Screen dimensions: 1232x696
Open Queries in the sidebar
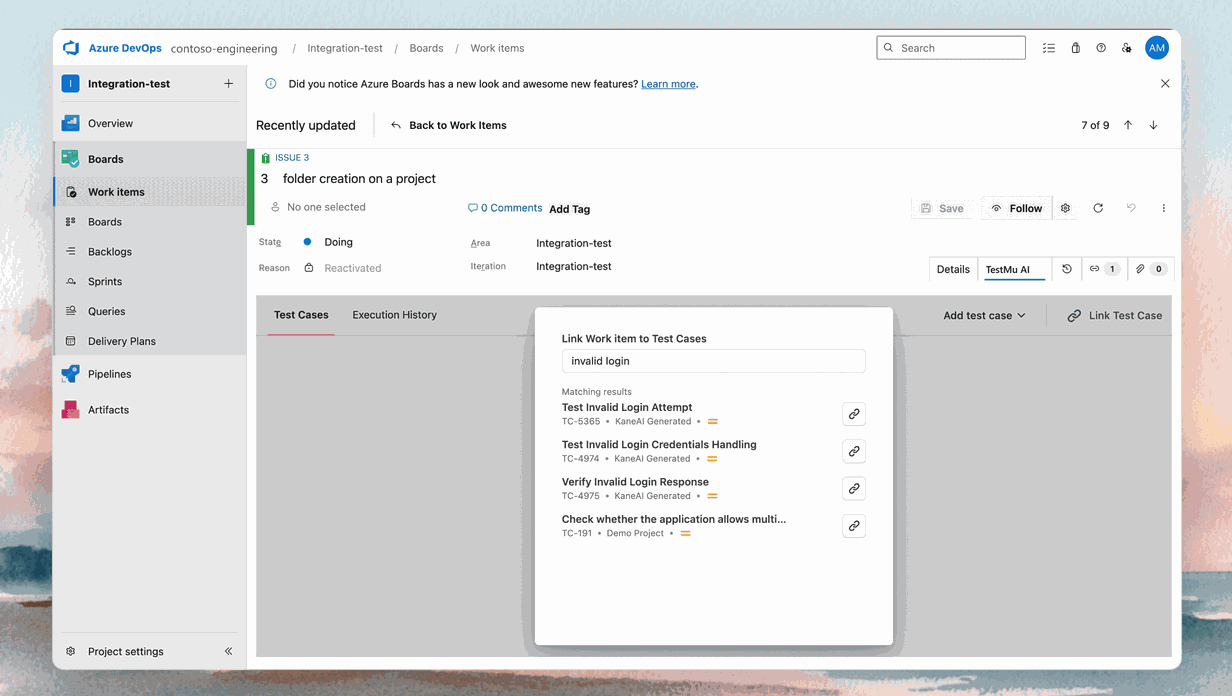tap(150, 311)
